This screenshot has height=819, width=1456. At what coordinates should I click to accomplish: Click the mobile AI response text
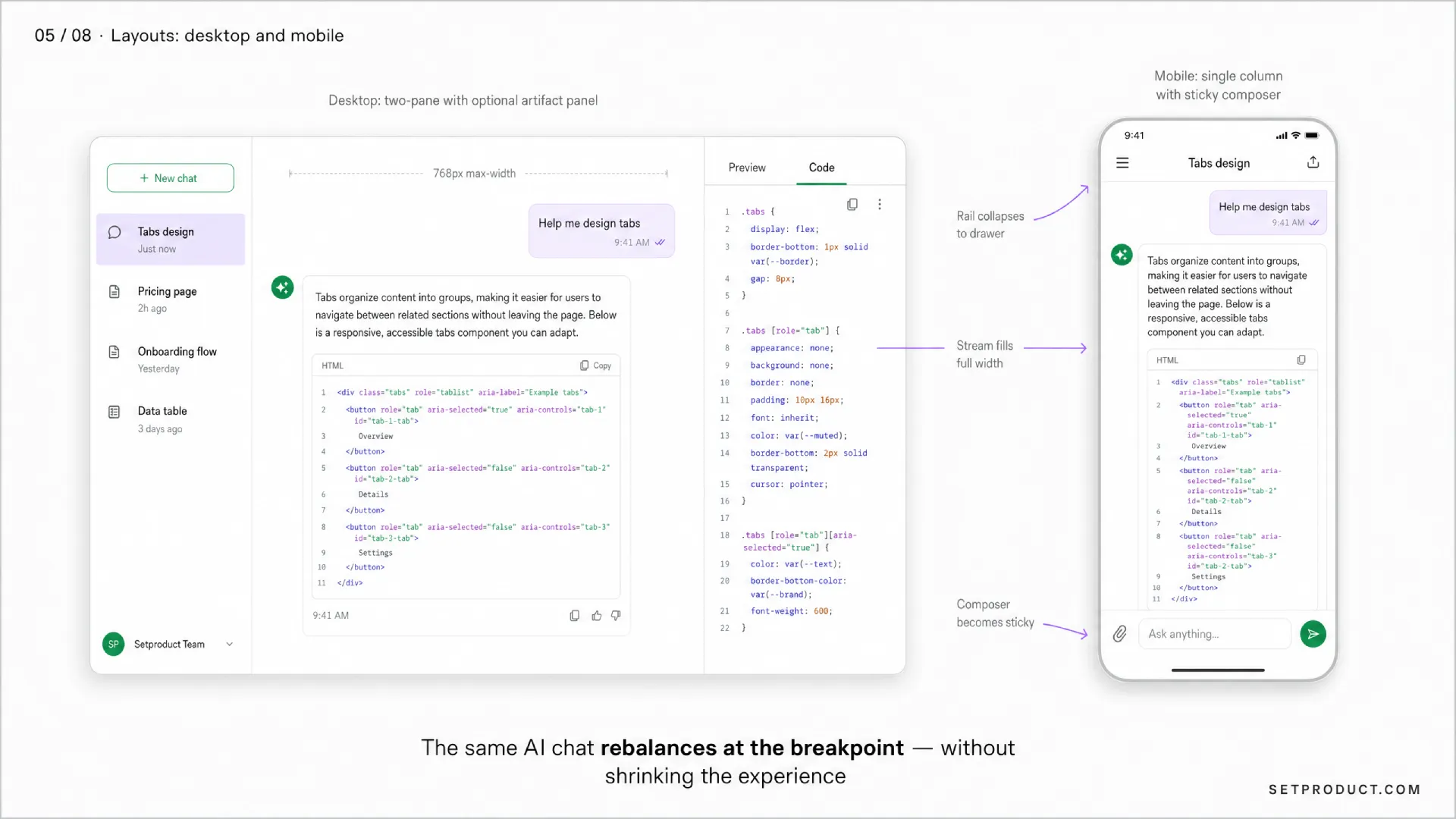[1227, 297]
